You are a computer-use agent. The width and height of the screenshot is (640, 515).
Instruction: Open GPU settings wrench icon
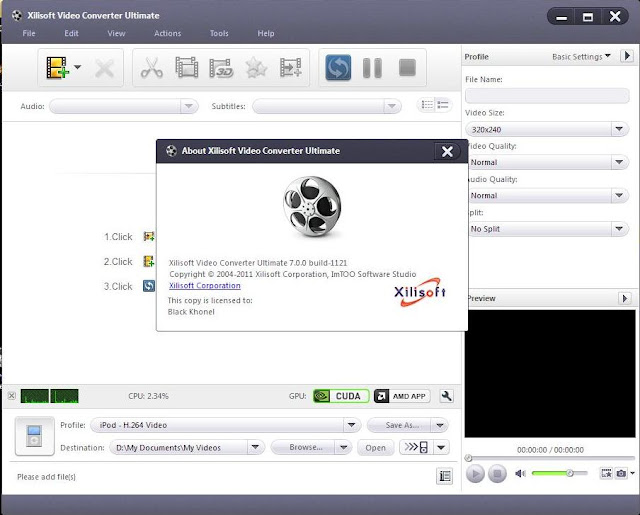[446, 396]
